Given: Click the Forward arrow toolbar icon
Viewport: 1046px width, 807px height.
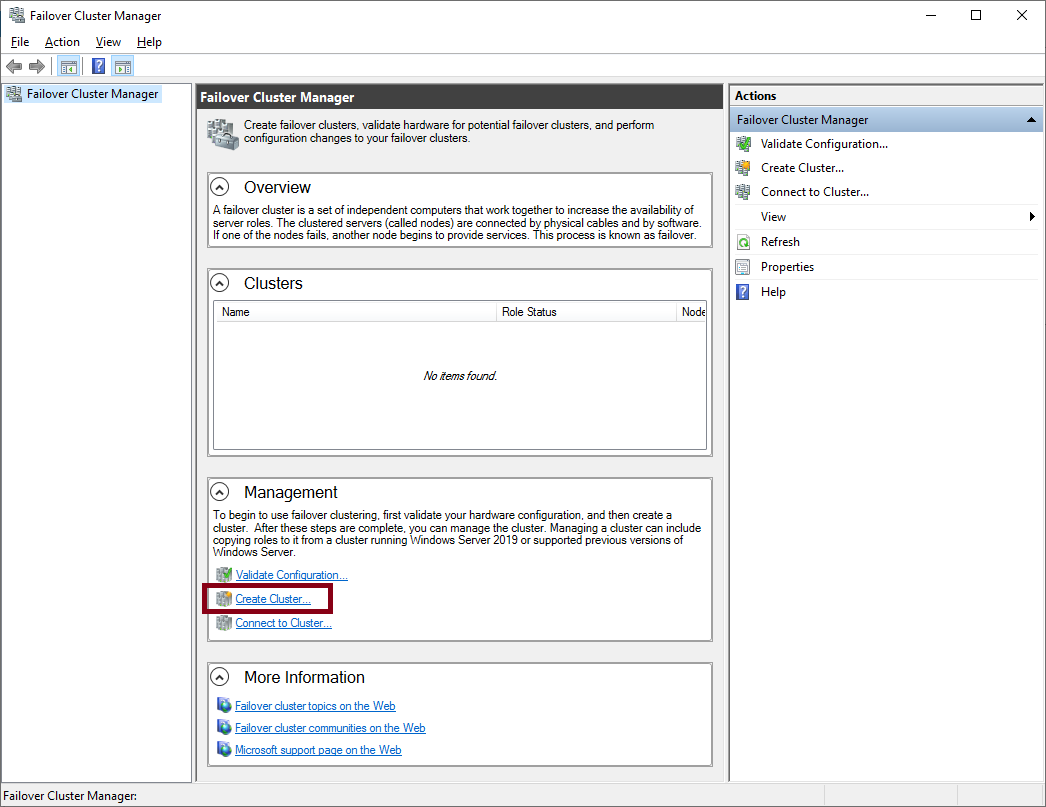Looking at the screenshot, I should 37,66.
